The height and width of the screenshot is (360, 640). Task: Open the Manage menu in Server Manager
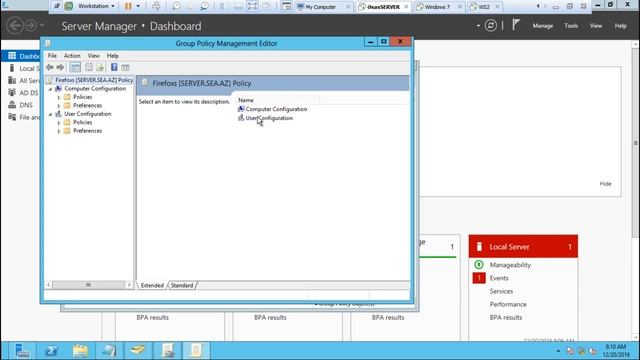[x=542, y=26]
